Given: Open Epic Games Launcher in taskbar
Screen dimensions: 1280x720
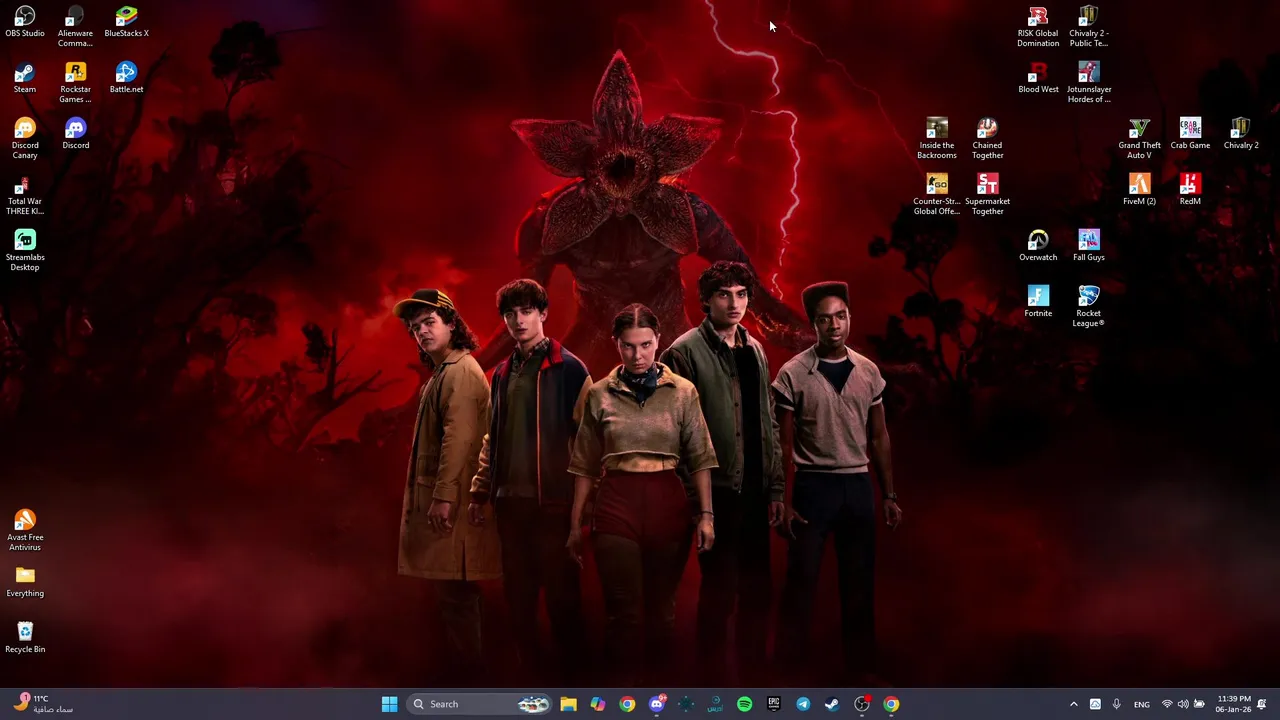Looking at the screenshot, I should pyautogui.click(x=773, y=704).
